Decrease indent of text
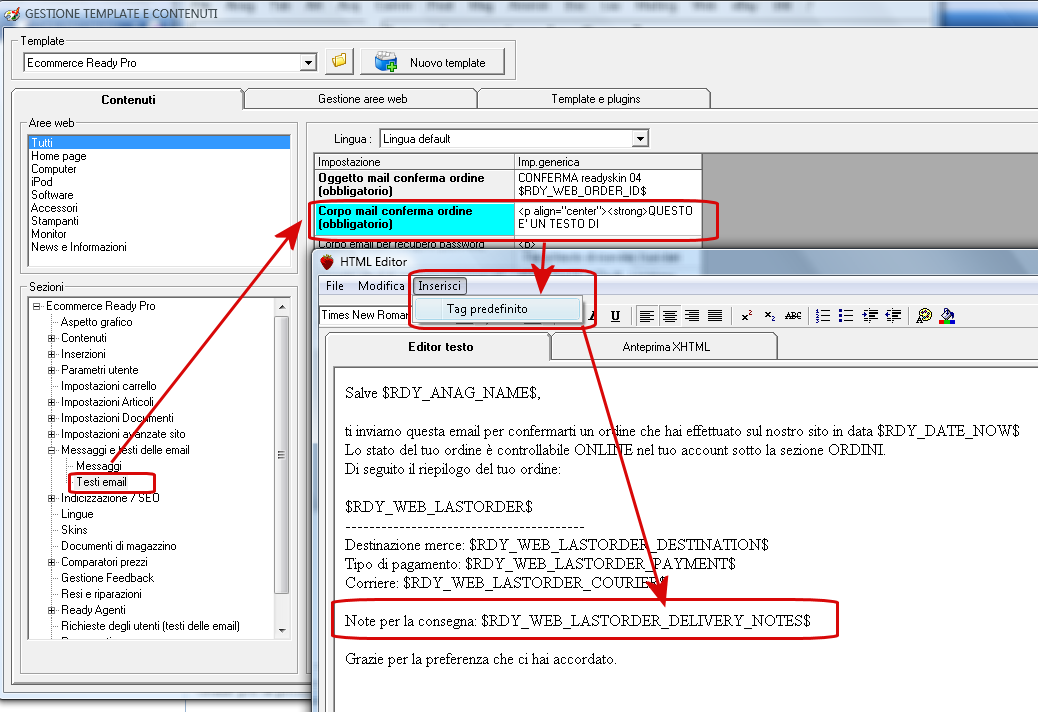The image size is (1038, 712). click(x=893, y=316)
